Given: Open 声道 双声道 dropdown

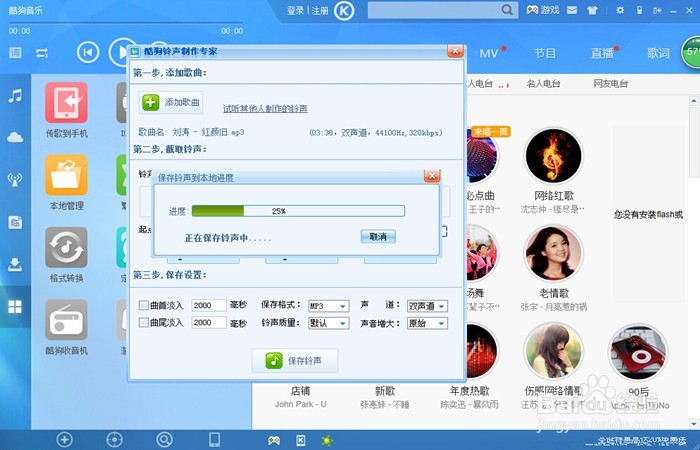Looking at the screenshot, I should (x=427, y=306).
